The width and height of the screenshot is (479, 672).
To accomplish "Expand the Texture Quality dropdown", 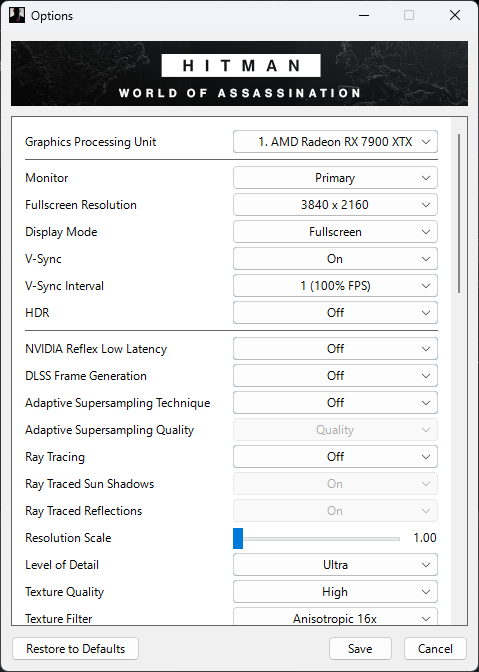I will 335,592.
